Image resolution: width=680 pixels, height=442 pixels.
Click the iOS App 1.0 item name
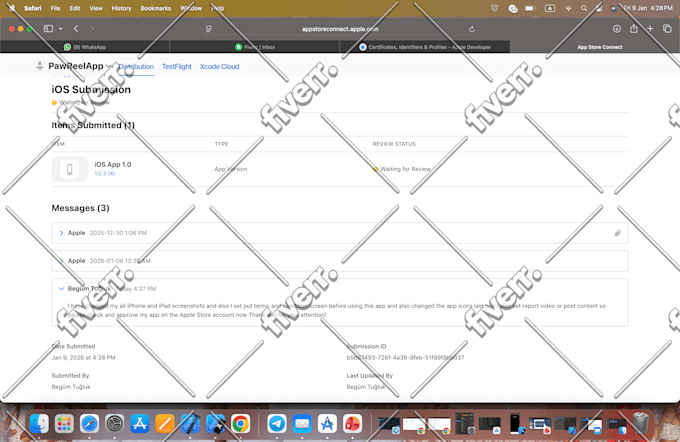(113, 164)
